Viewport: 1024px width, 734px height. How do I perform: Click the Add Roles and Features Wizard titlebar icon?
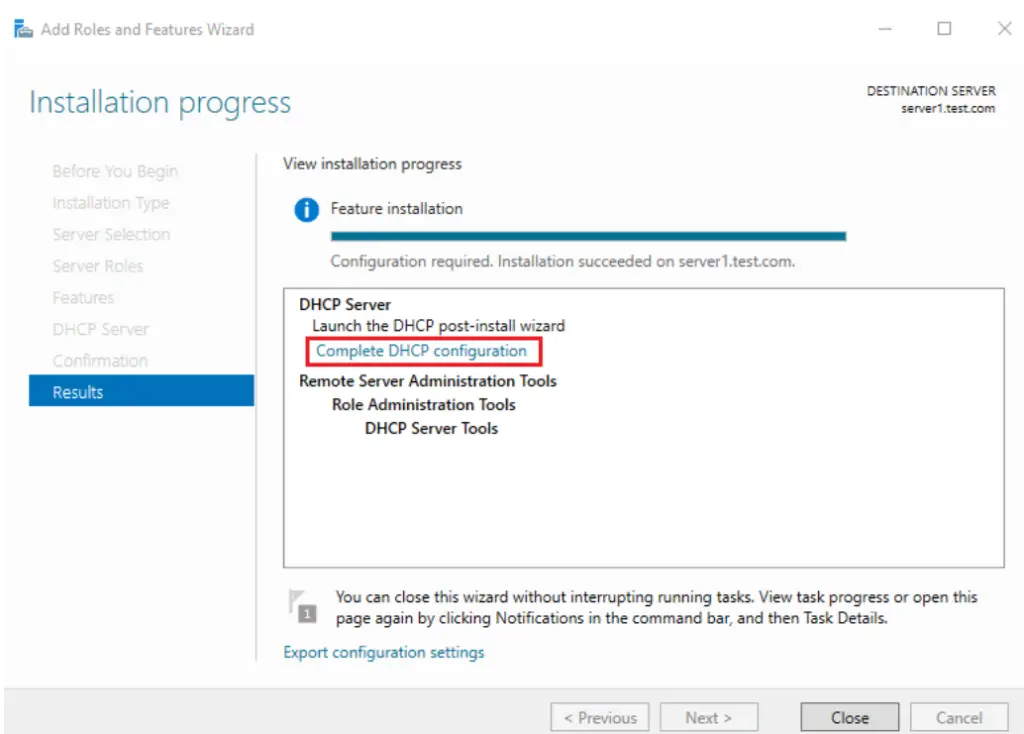[22, 29]
